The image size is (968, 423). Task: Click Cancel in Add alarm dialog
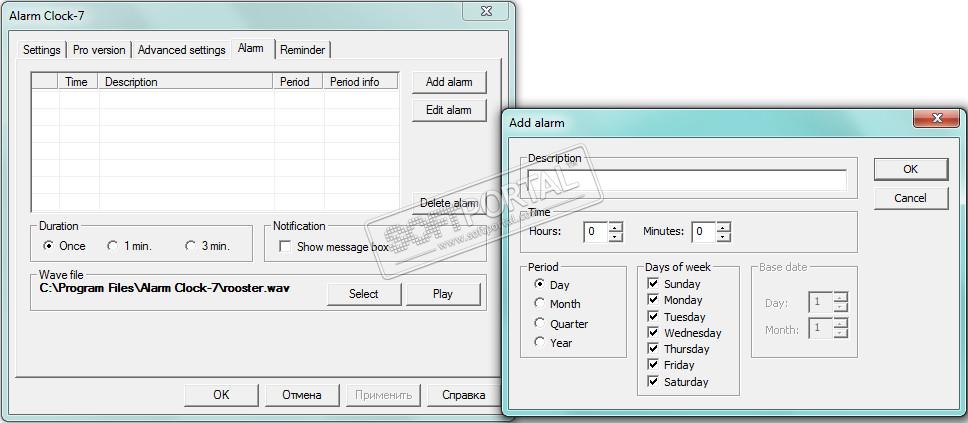[x=911, y=198]
